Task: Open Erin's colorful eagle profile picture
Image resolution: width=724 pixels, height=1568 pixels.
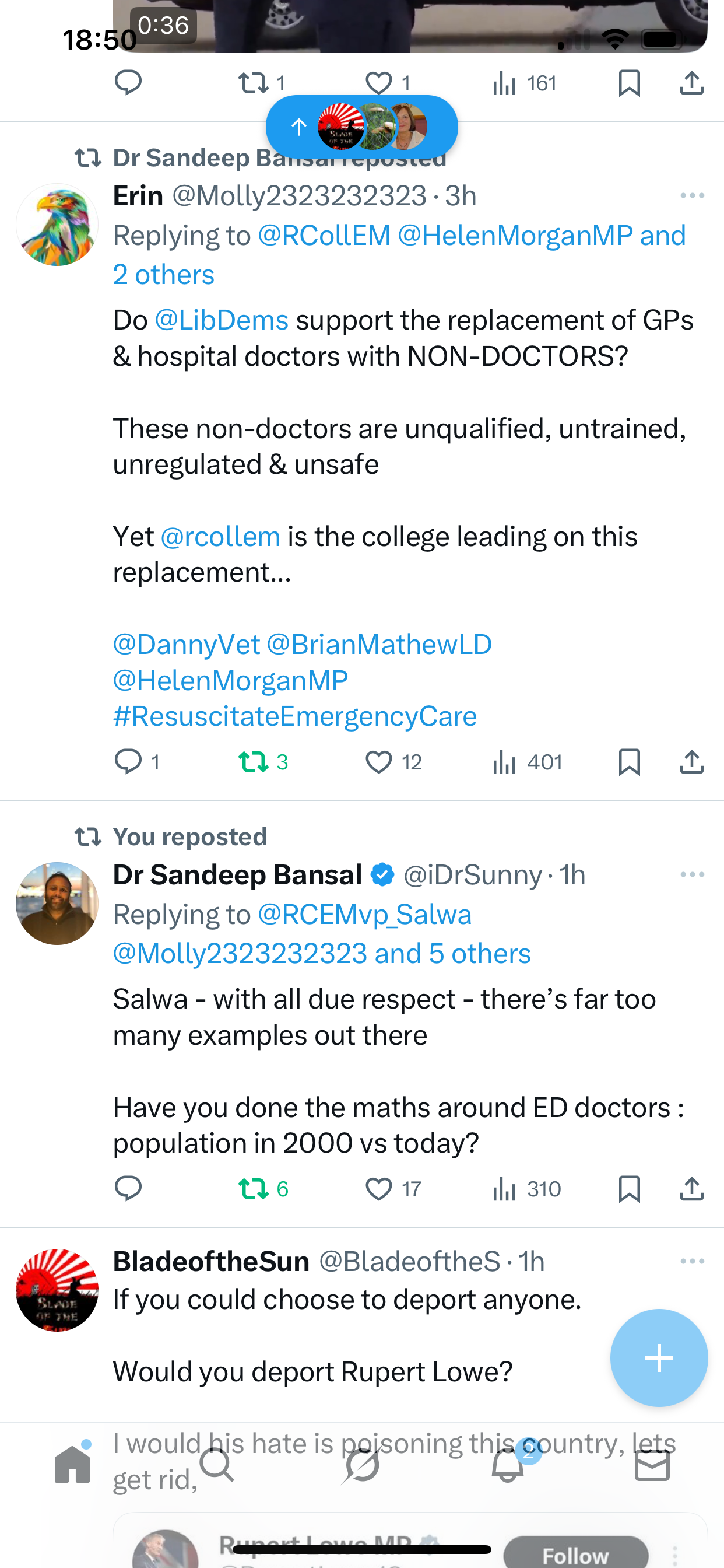Action: (57, 225)
